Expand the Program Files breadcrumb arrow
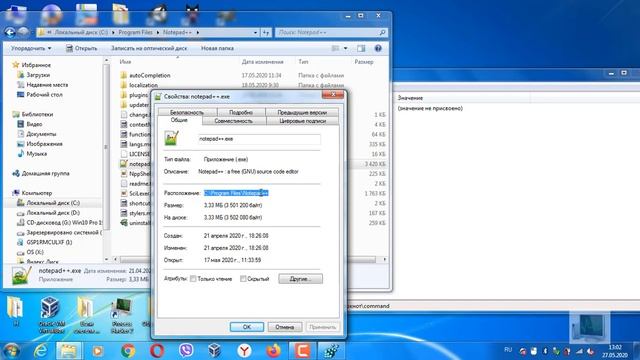Screen dimensions: 640x360 tap(158, 32)
